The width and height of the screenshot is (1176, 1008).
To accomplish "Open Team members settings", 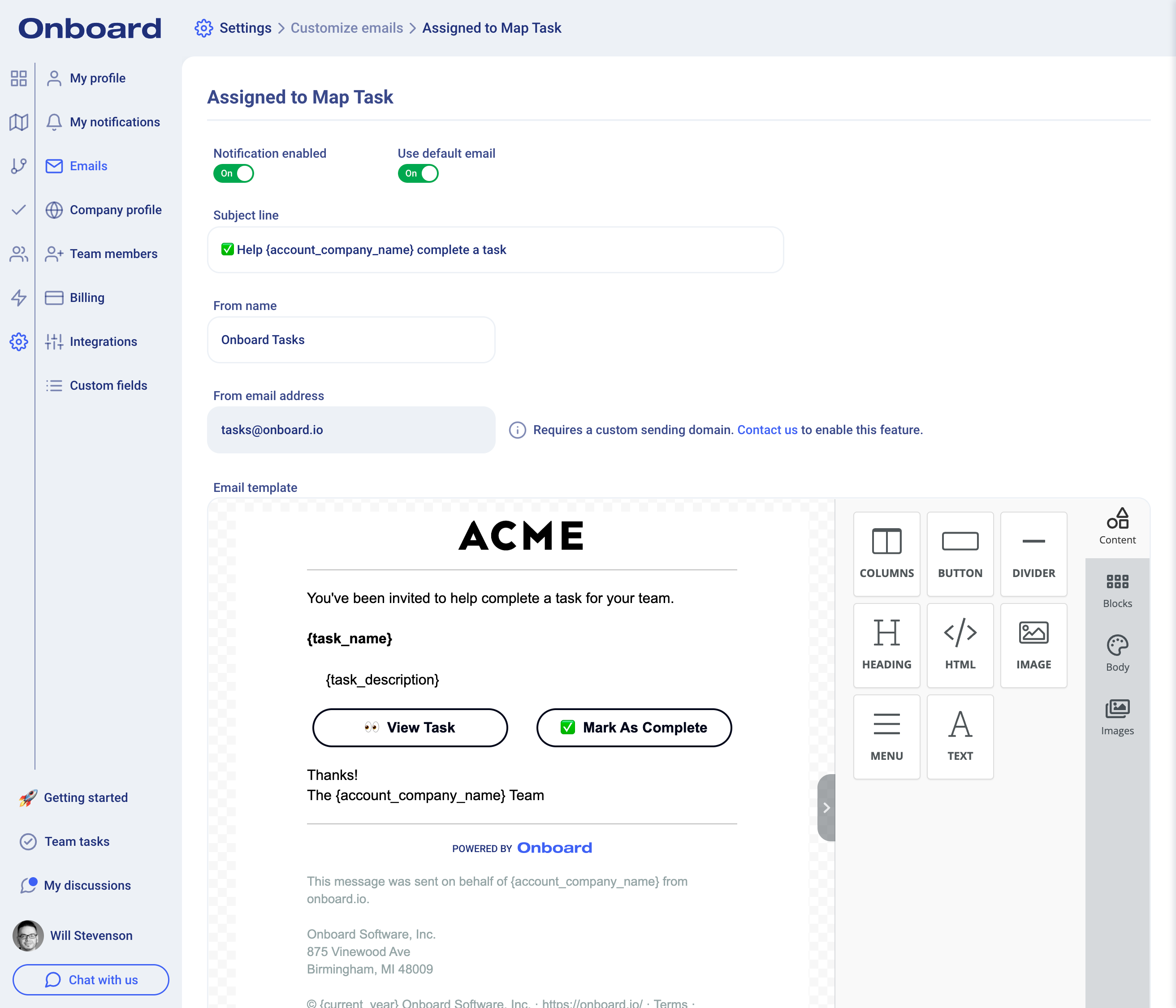I will point(102,254).
